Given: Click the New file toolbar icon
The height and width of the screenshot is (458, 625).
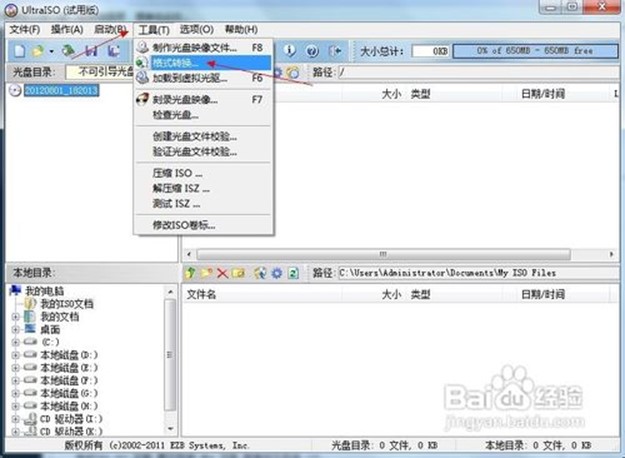Looking at the screenshot, I should [17, 50].
